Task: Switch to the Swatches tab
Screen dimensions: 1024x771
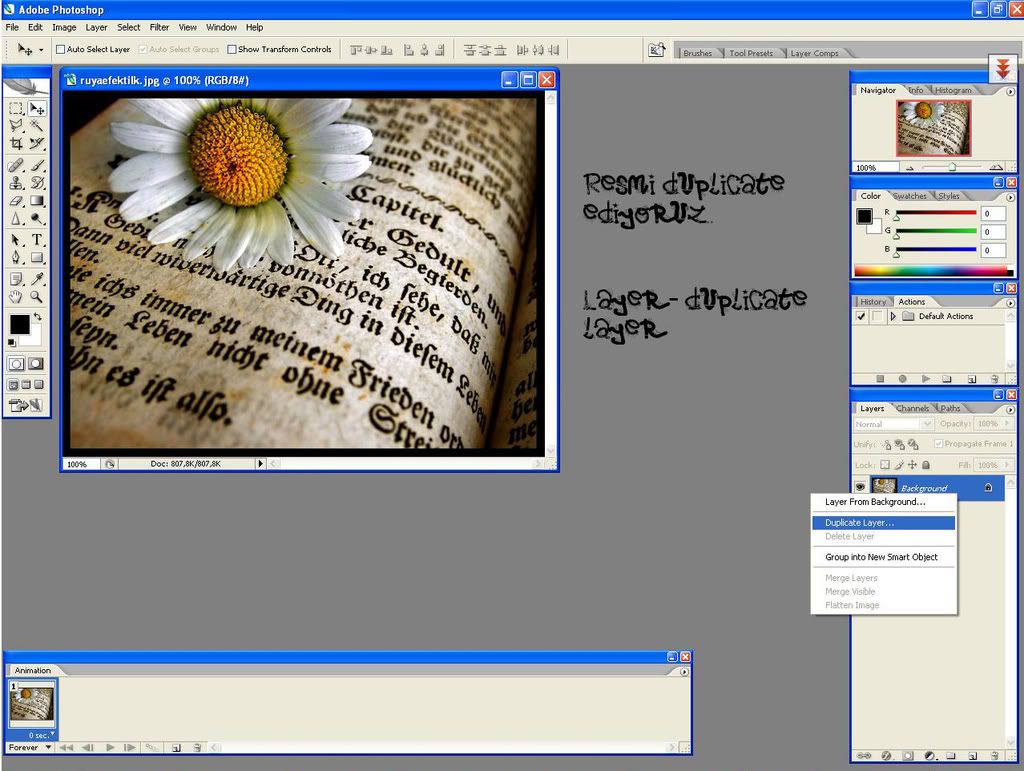Action: [909, 196]
